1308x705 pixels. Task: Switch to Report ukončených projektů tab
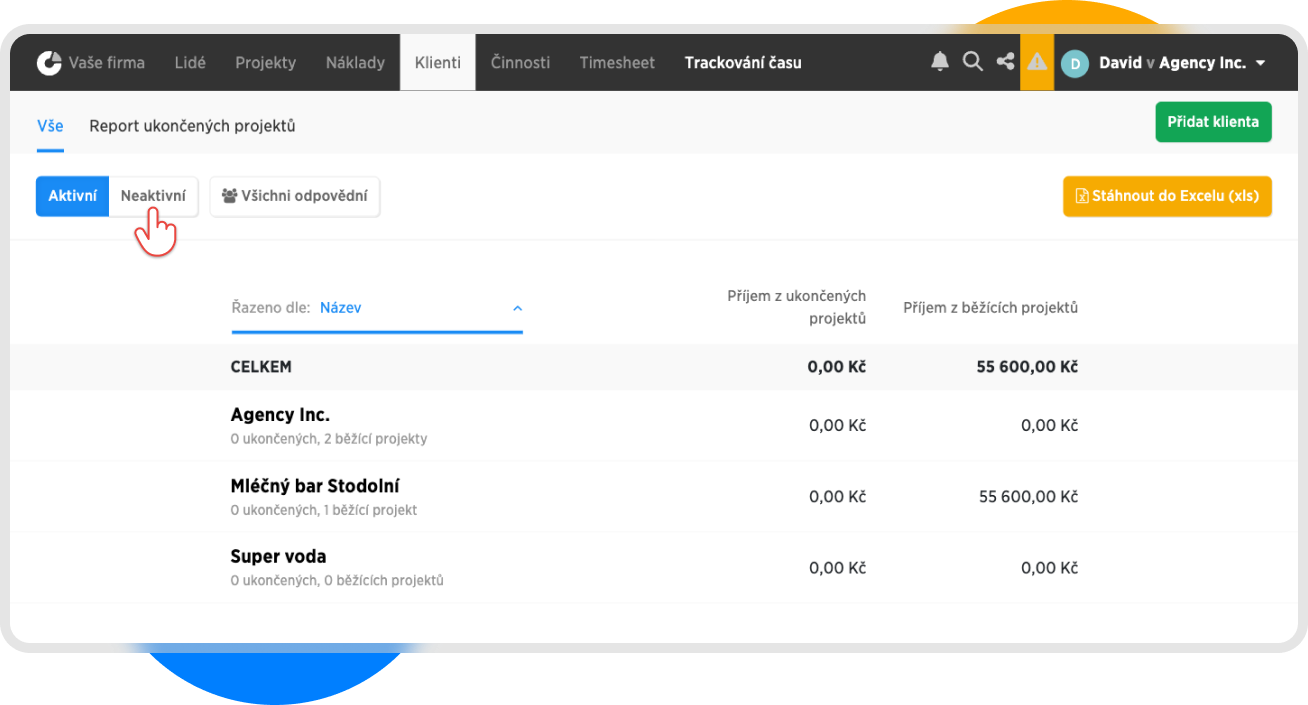[192, 126]
